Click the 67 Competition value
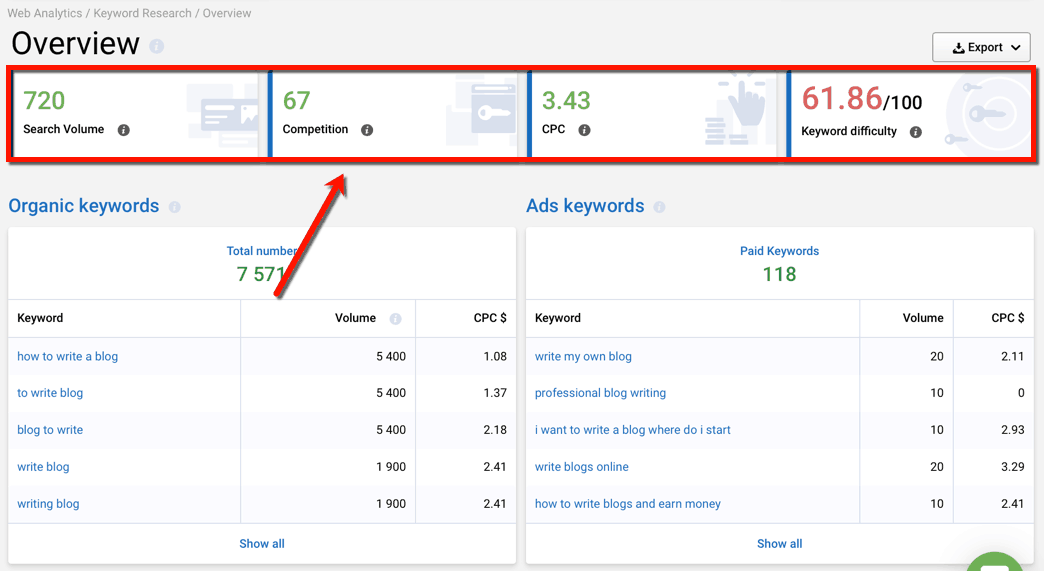This screenshot has height=571, width=1044. pyautogui.click(x=296, y=100)
